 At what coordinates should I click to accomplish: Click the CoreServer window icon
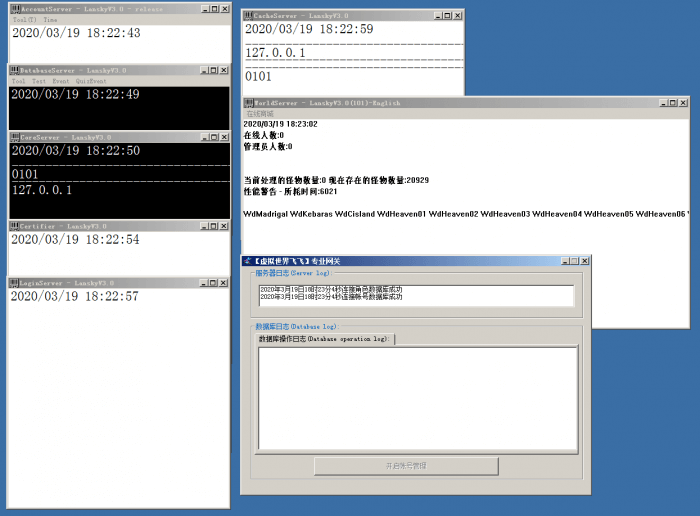[x=14, y=137]
